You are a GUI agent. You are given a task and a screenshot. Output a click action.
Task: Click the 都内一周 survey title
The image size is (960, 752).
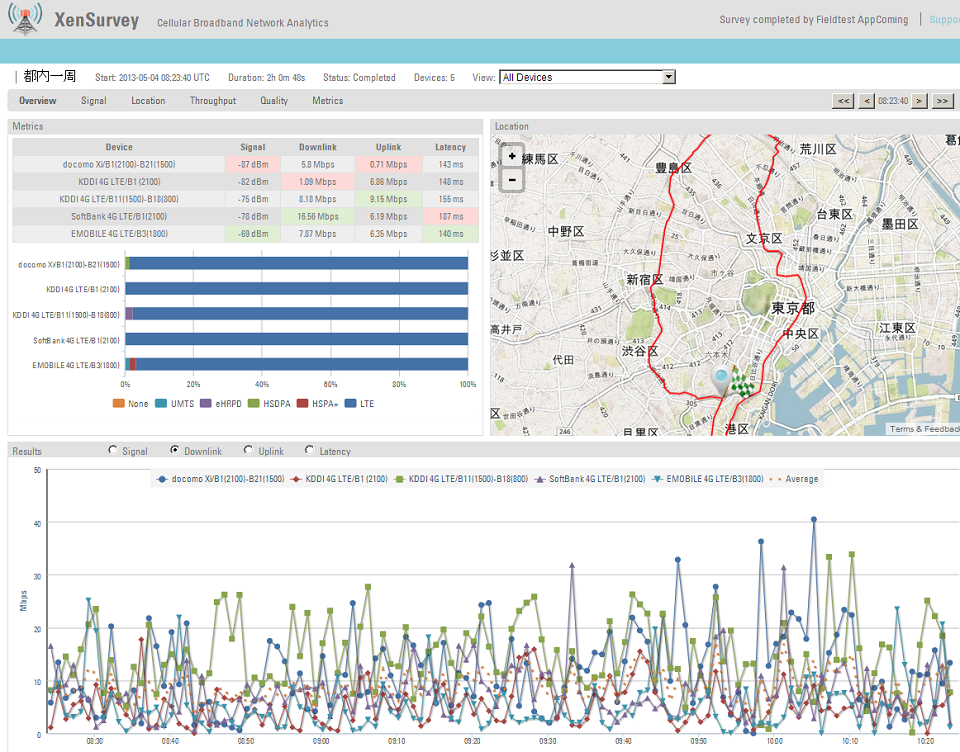pos(50,76)
